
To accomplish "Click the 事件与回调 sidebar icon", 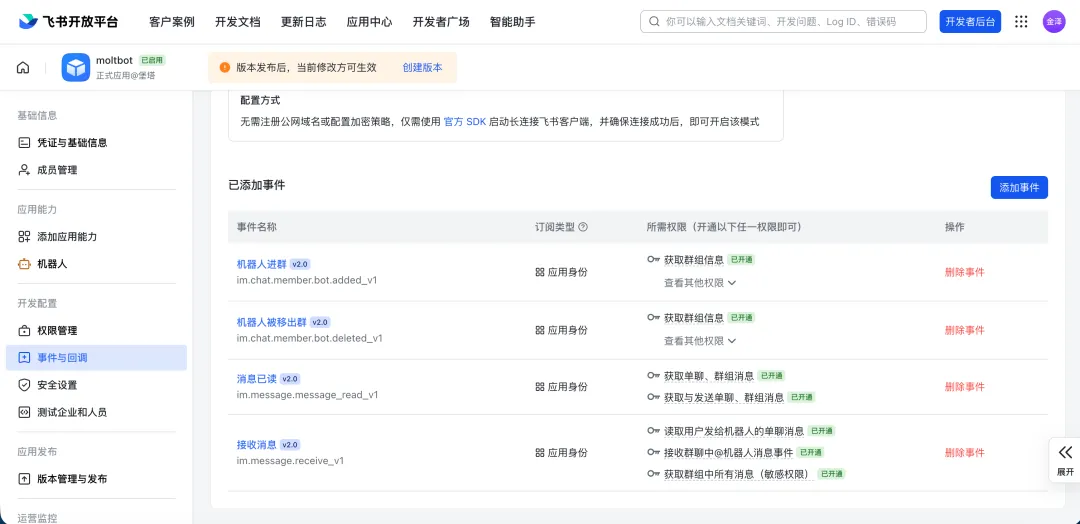I will 24,357.
